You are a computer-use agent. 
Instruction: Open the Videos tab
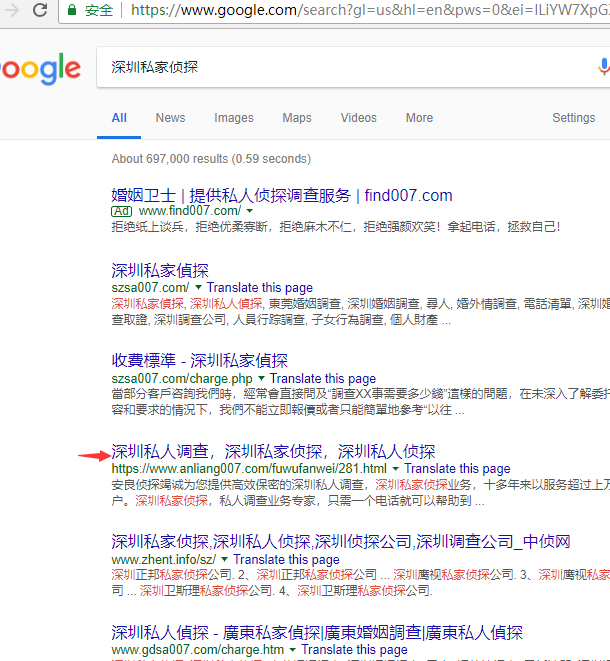pos(358,118)
